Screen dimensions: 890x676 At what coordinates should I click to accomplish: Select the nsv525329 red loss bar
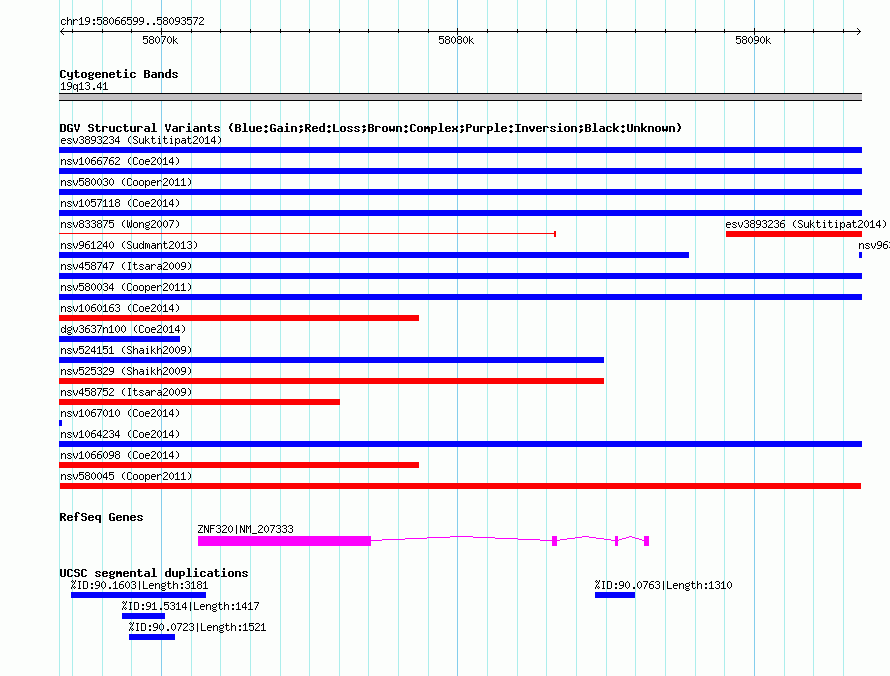(x=331, y=381)
